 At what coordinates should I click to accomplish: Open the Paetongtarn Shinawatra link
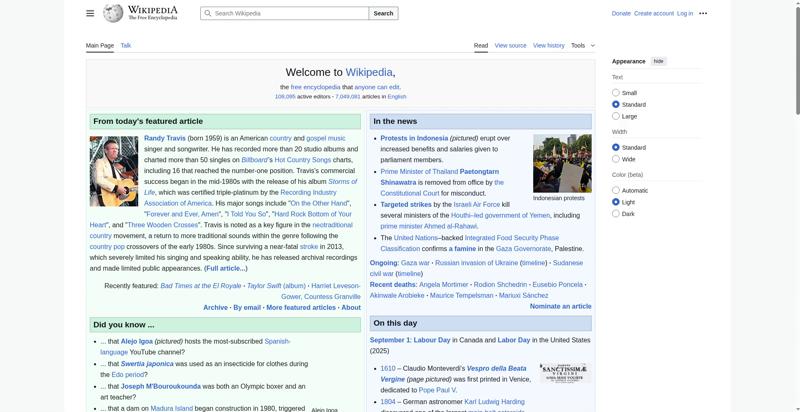coord(440,177)
